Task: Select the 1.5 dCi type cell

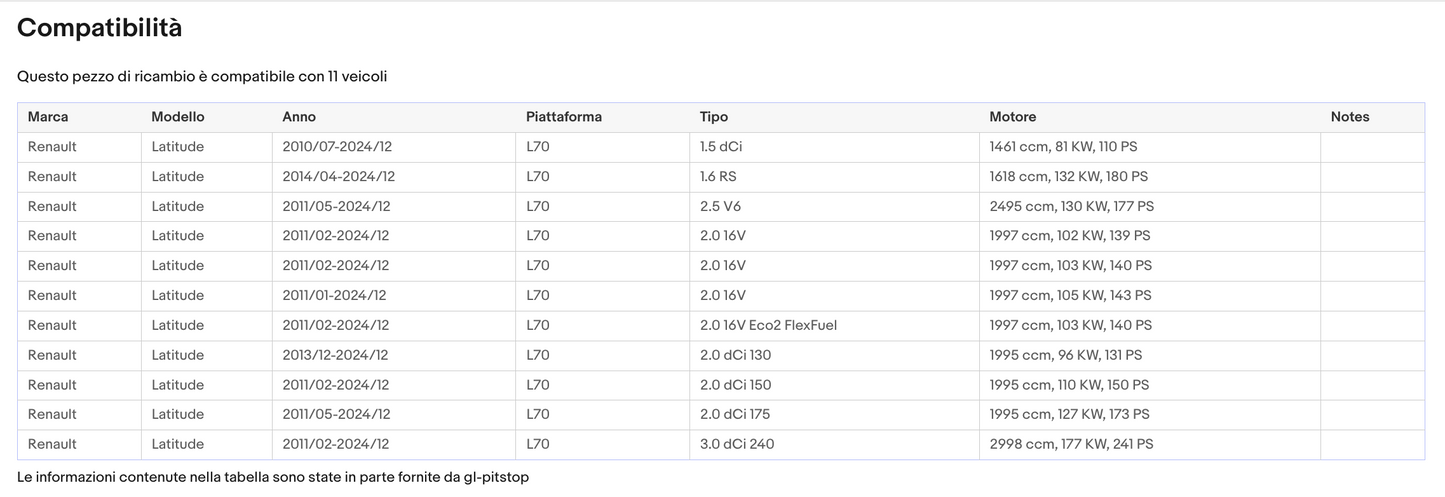Action: 721,147
